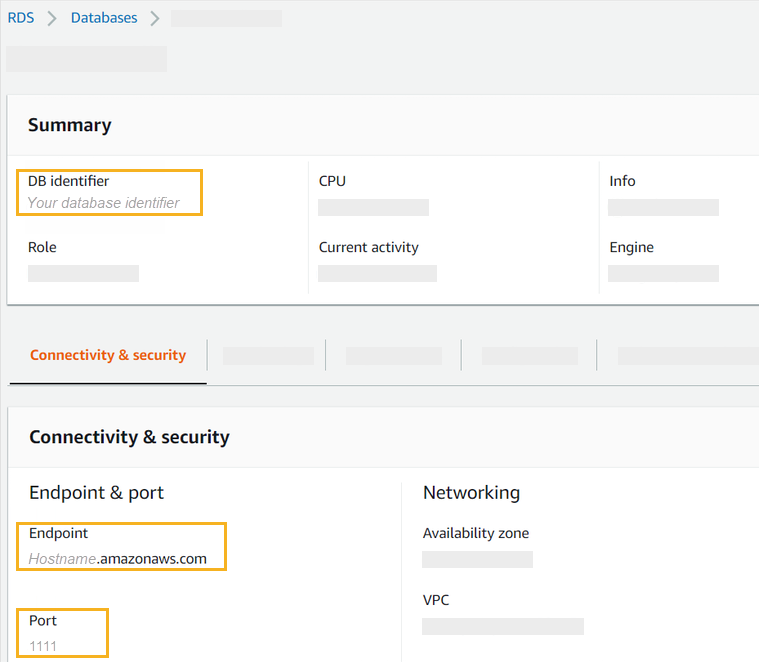Click the port value 1111

tap(43, 646)
